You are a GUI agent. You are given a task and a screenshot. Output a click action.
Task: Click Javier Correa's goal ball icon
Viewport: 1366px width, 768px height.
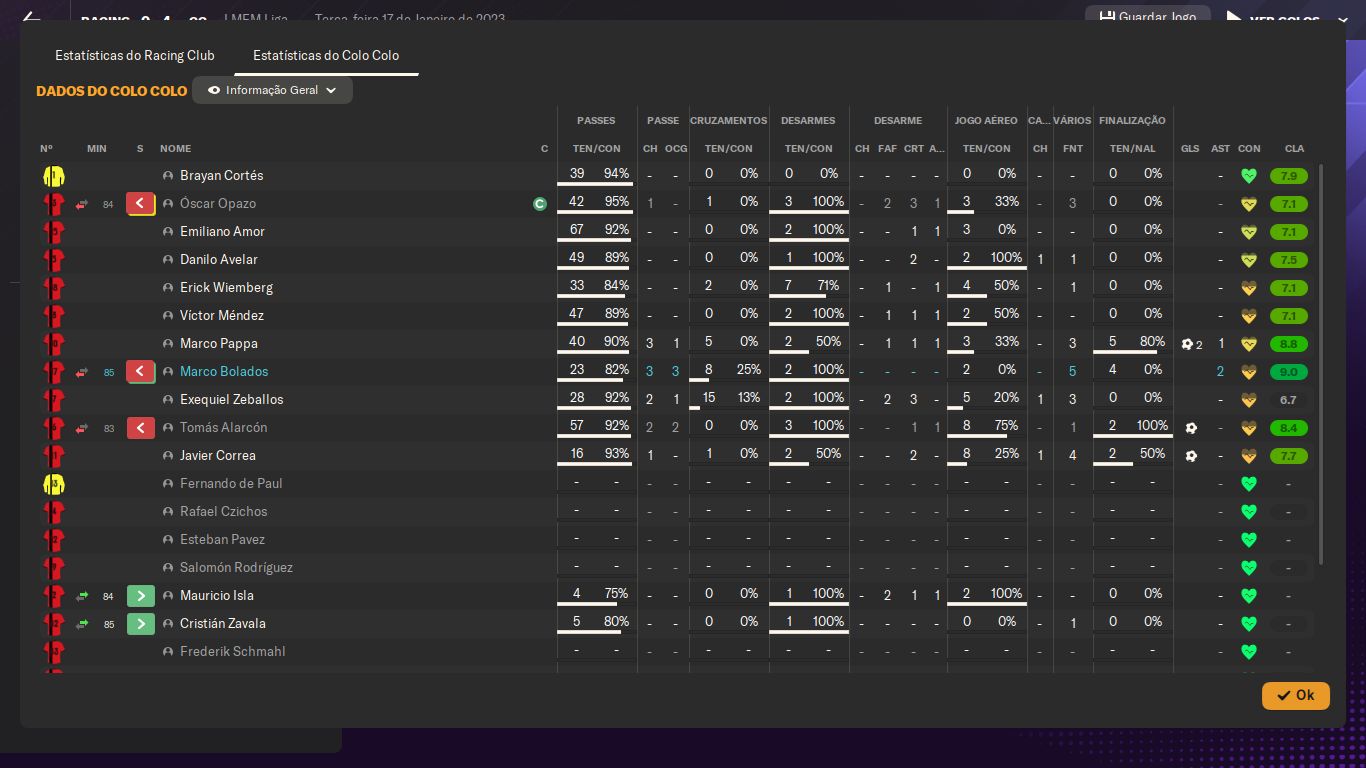1191,456
